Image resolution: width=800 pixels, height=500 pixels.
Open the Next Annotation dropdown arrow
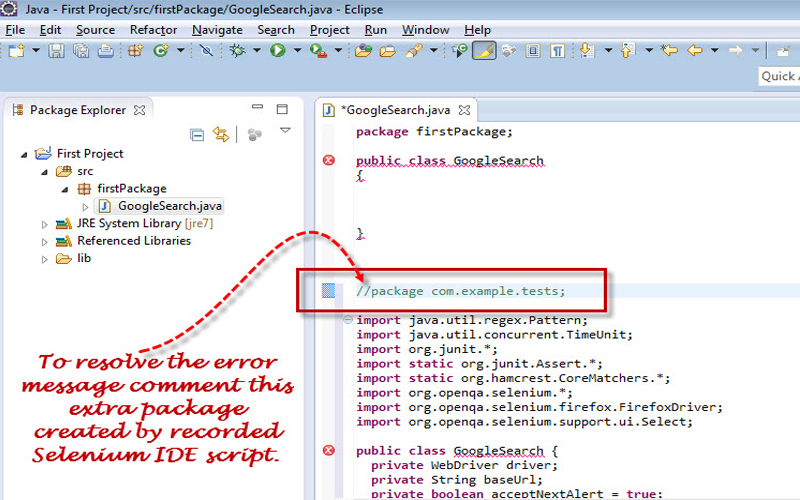[608, 50]
